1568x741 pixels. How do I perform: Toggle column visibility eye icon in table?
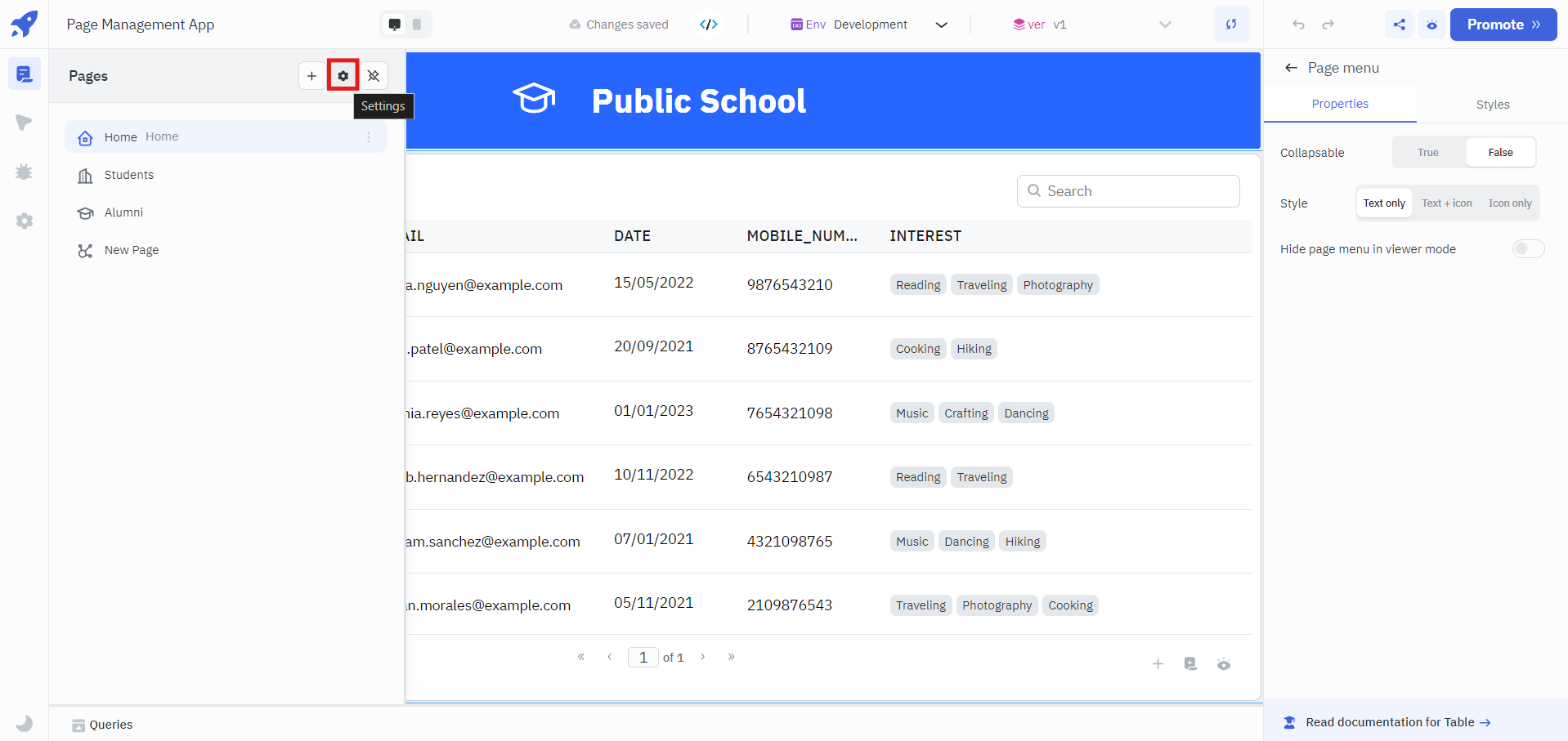coord(1223,664)
